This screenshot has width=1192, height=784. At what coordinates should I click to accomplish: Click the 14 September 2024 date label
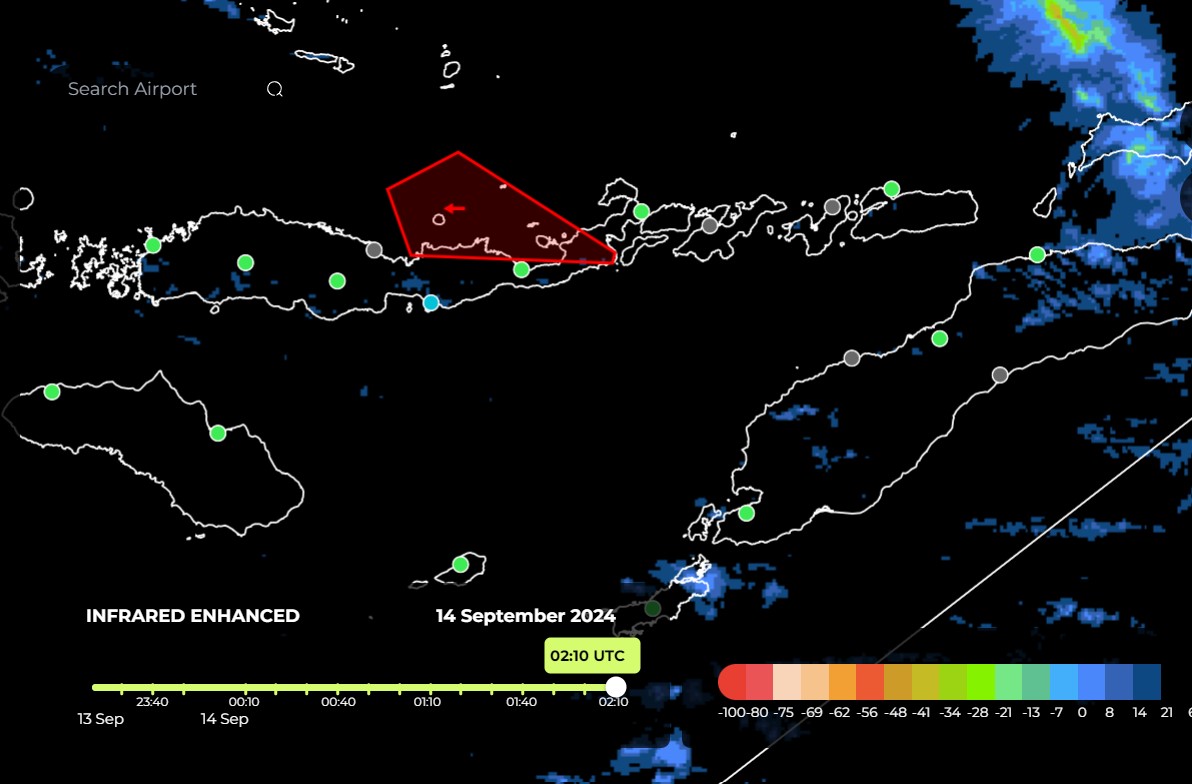pos(525,616)
